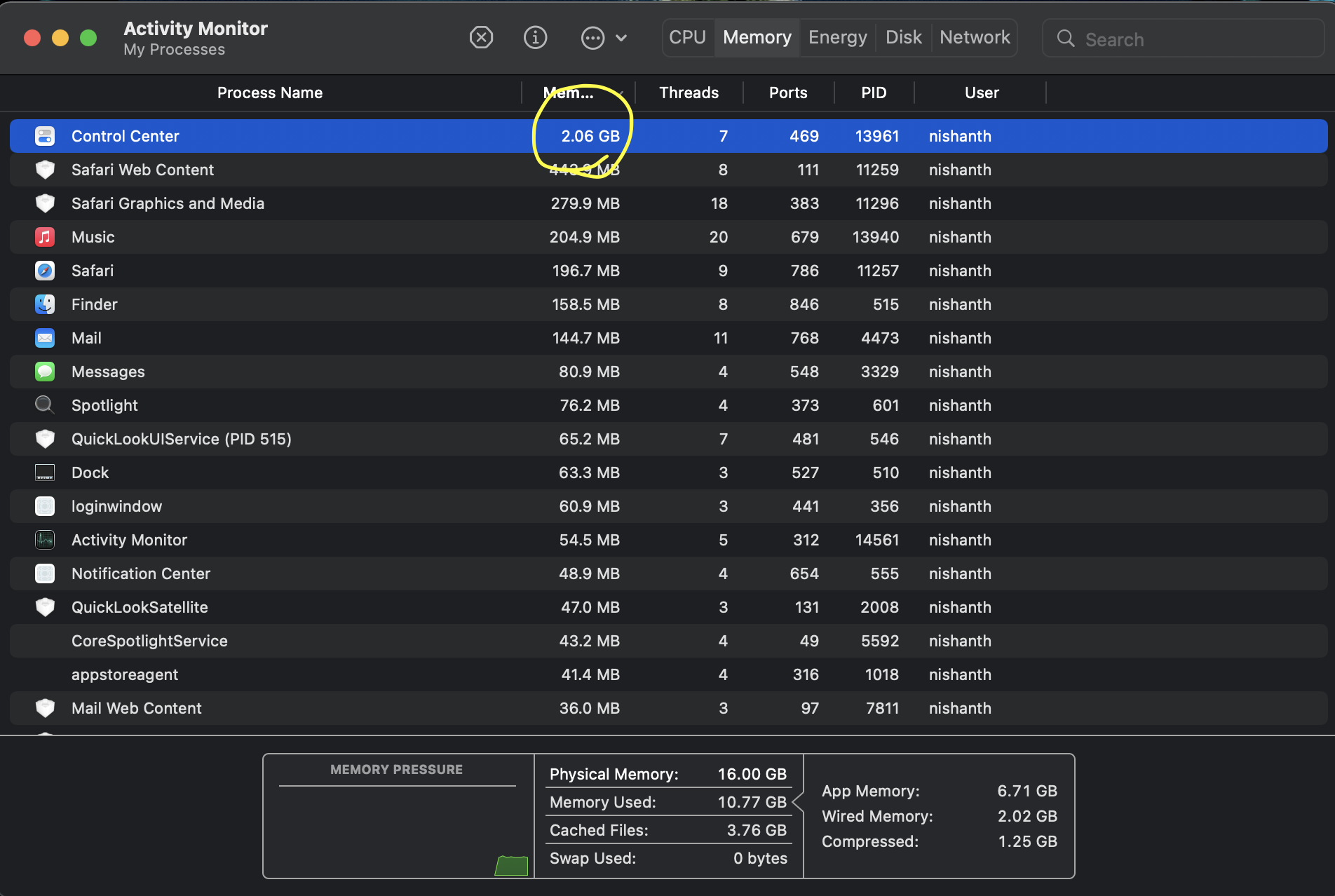Click the Compressed 1.25 GB value

pos(1027,841)
